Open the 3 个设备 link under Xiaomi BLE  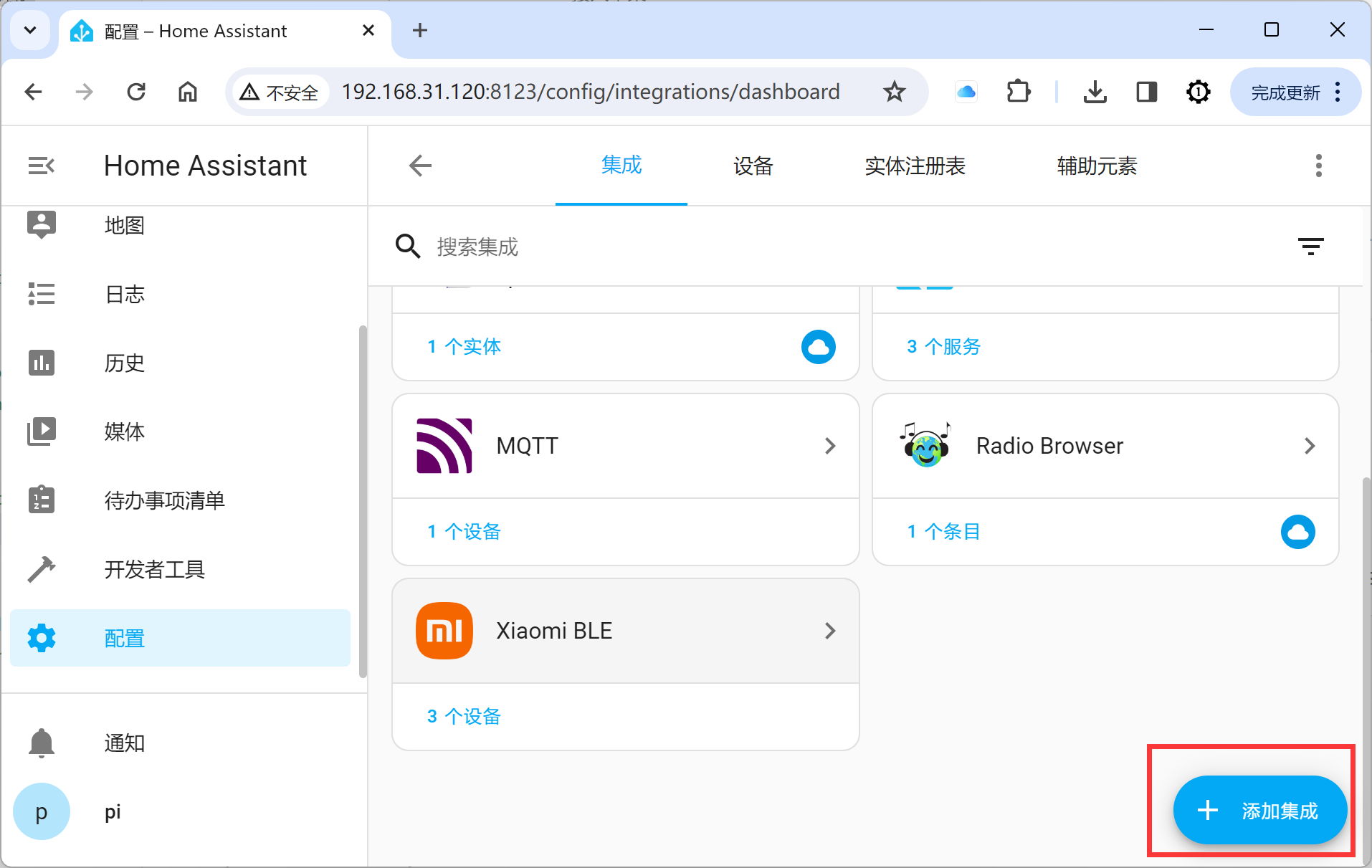[464, 717]
